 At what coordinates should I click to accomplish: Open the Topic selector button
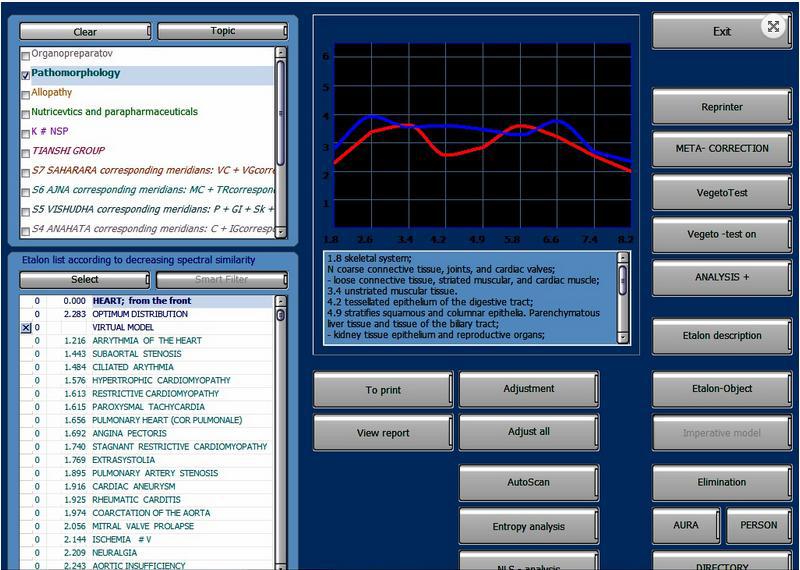[222, 31]
